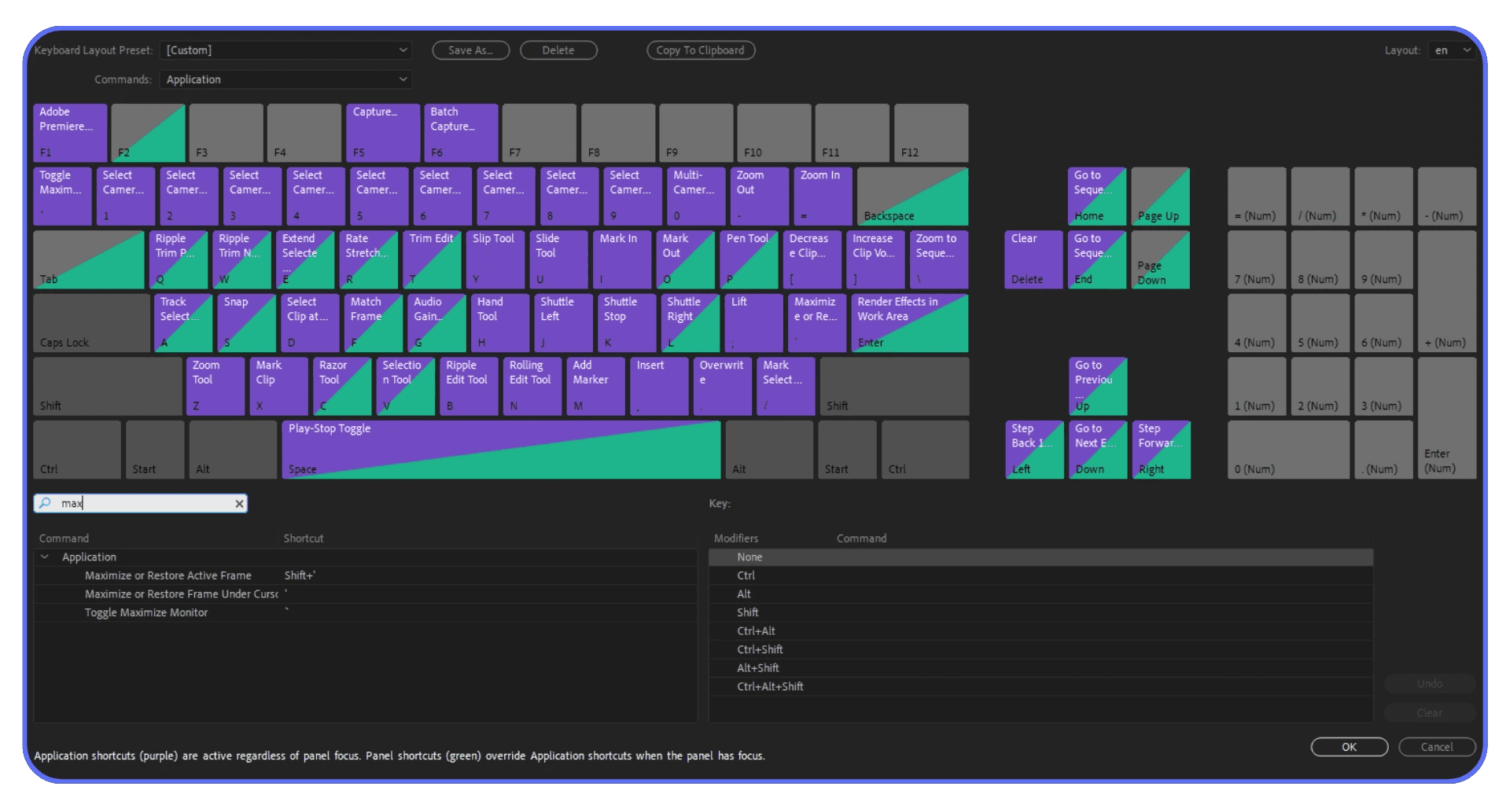Select the Zoom Tool key Z

click(215, 386)
